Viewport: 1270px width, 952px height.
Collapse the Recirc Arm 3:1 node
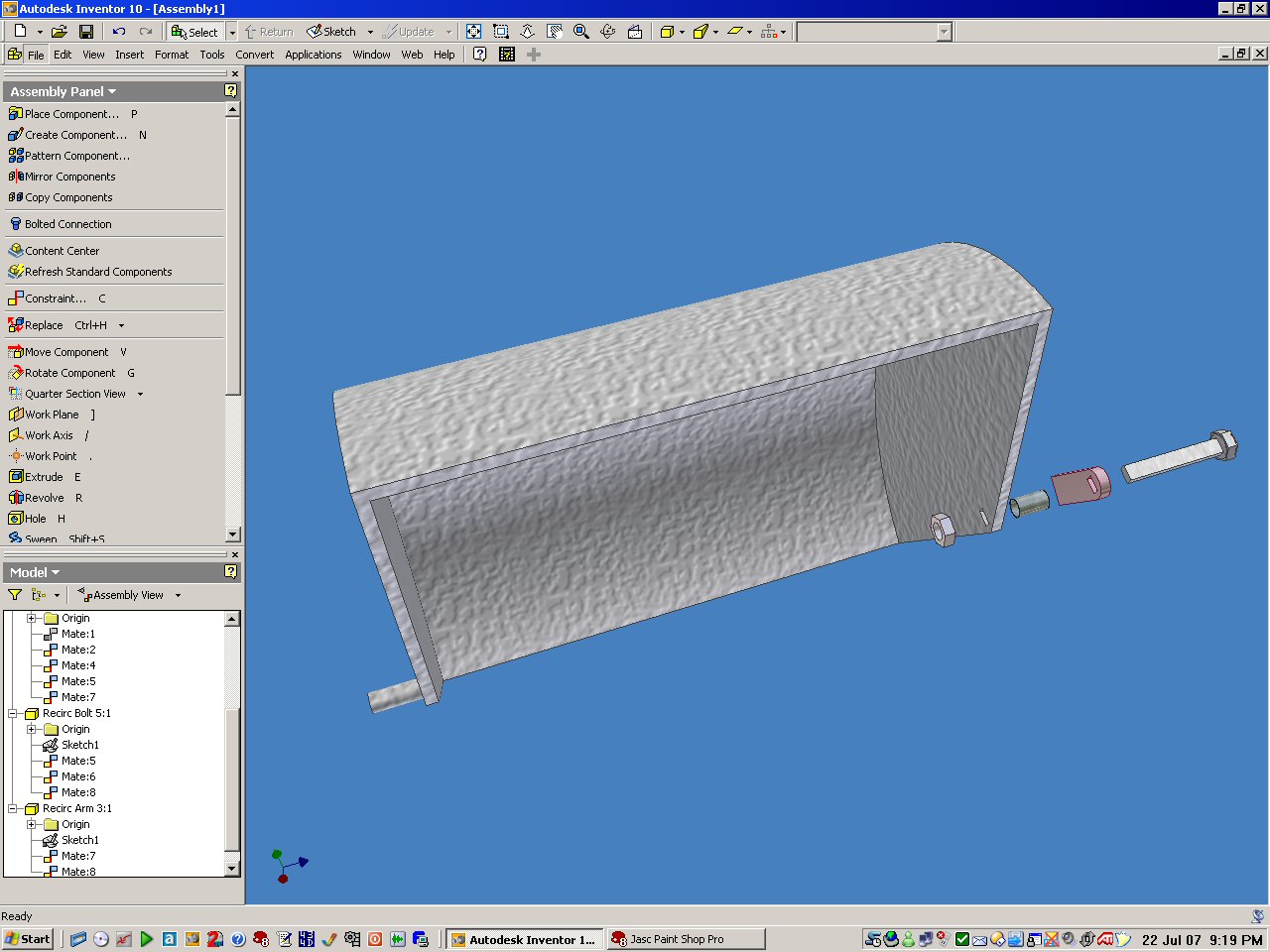(x=14, y=808)
